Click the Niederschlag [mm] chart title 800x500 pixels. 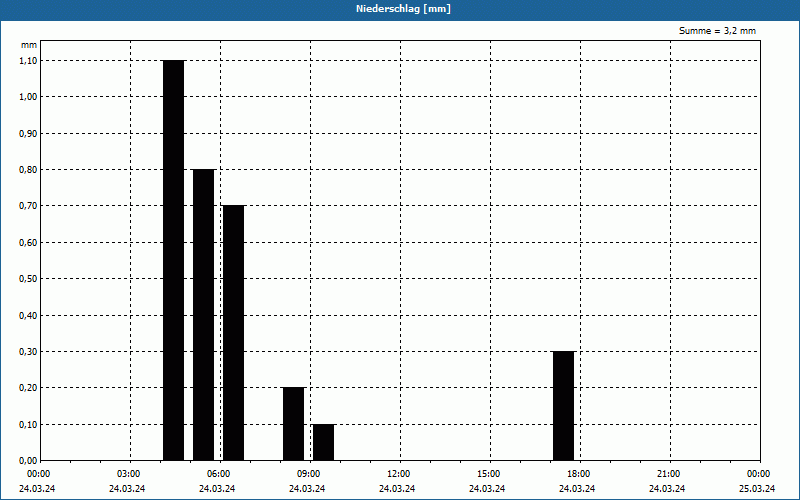(403, 9)
